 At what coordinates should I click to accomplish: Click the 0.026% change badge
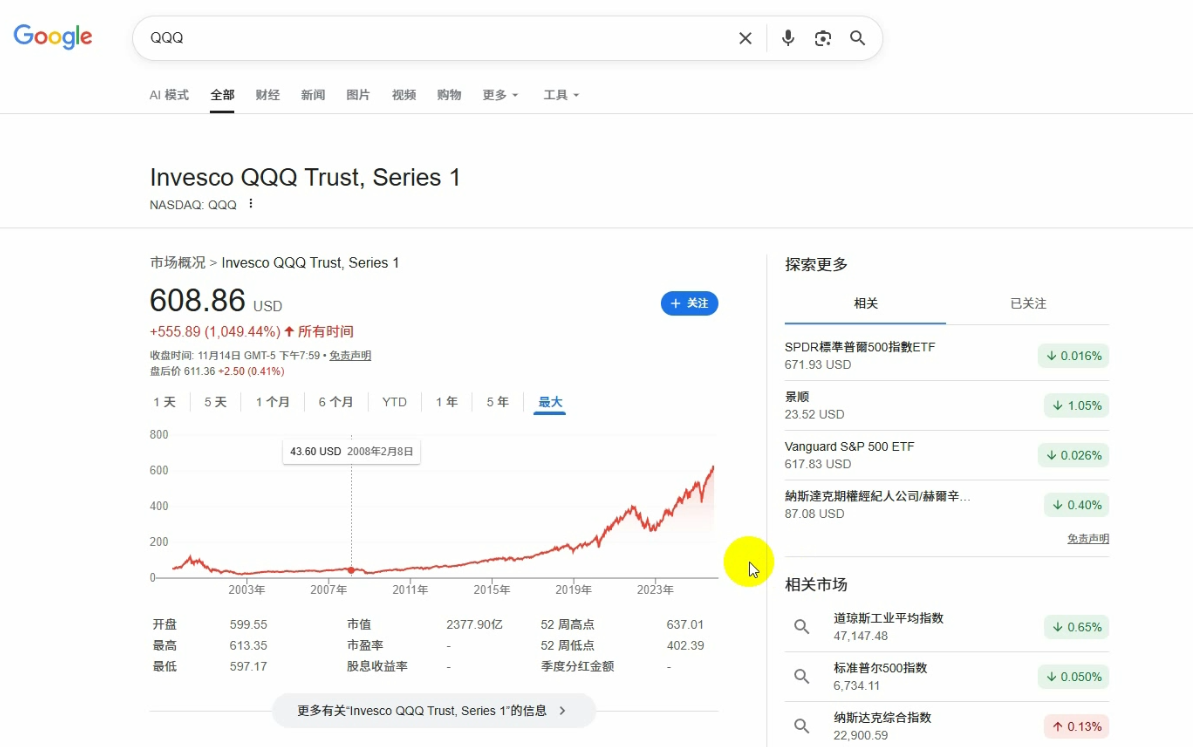point(1074,455)
